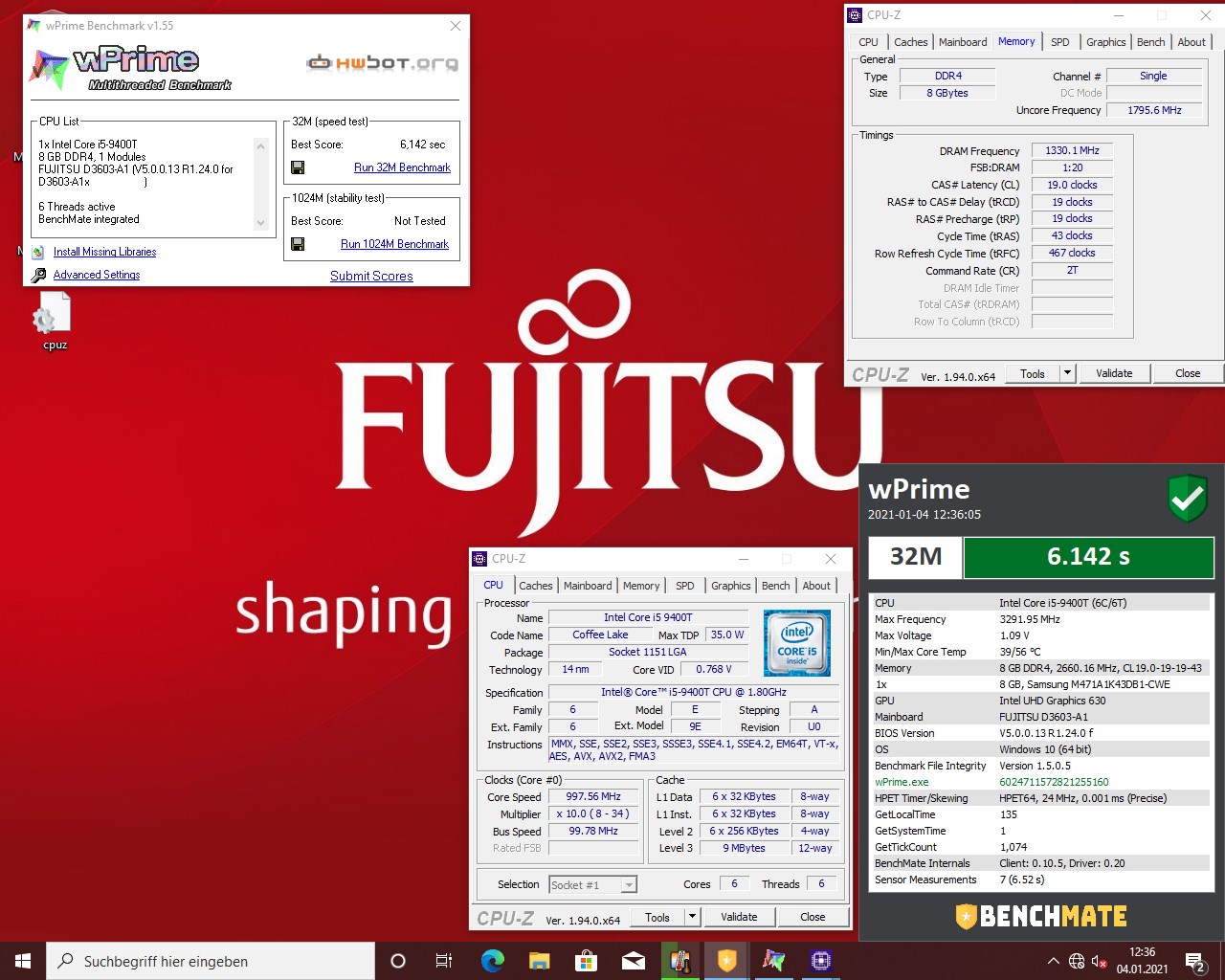Open Install Missing Libraries link
Image resolution: width=1225 pixels, height=980 pixels.
(104, 252)
